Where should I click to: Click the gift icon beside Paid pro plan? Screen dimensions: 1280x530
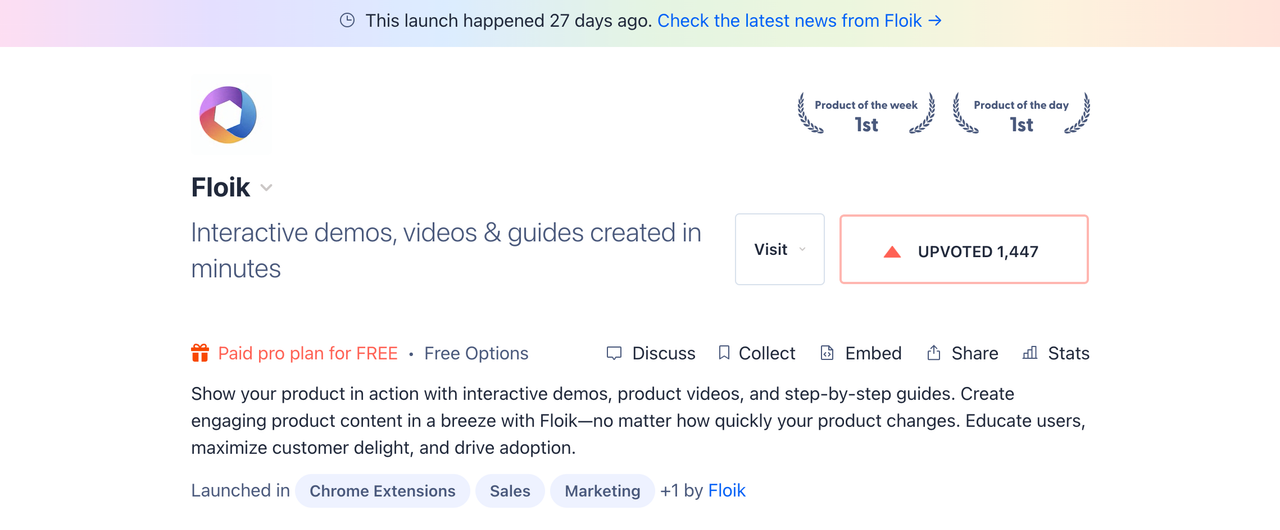tap(200, 353)
